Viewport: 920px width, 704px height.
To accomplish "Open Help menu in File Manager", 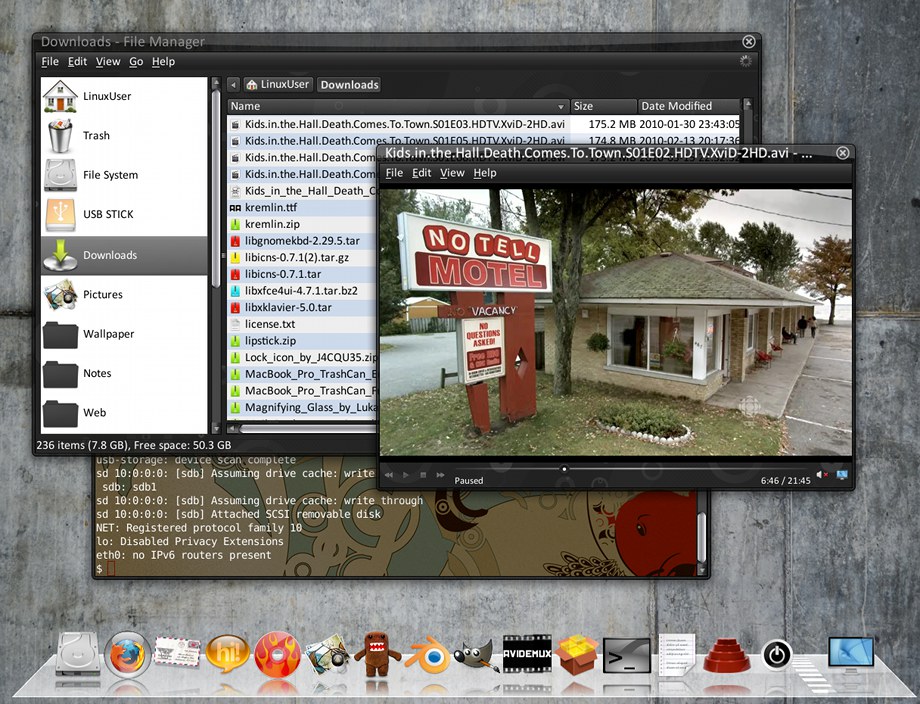I will (163, 62).
